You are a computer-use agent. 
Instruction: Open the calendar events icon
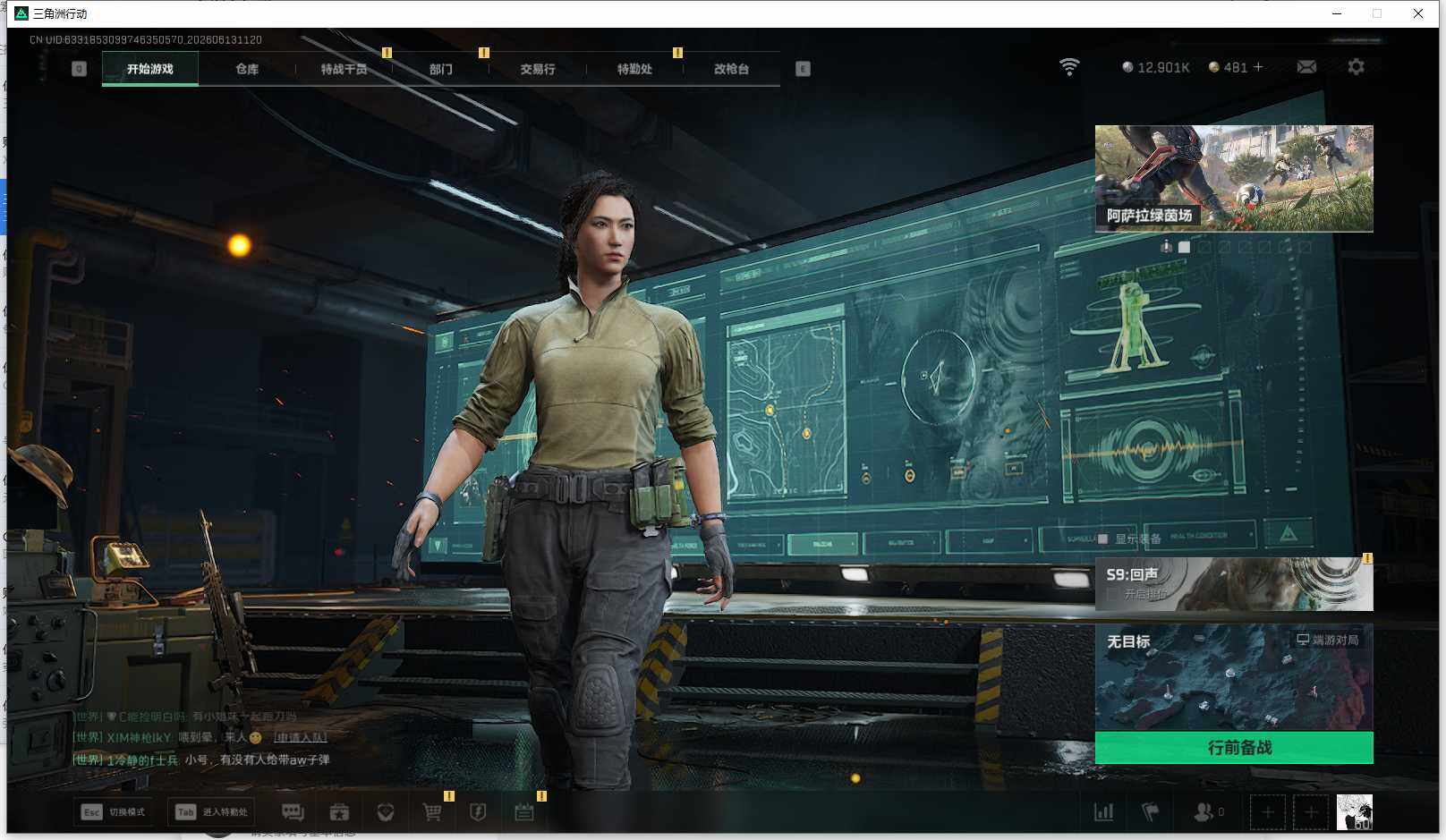[x=524, y=812]
